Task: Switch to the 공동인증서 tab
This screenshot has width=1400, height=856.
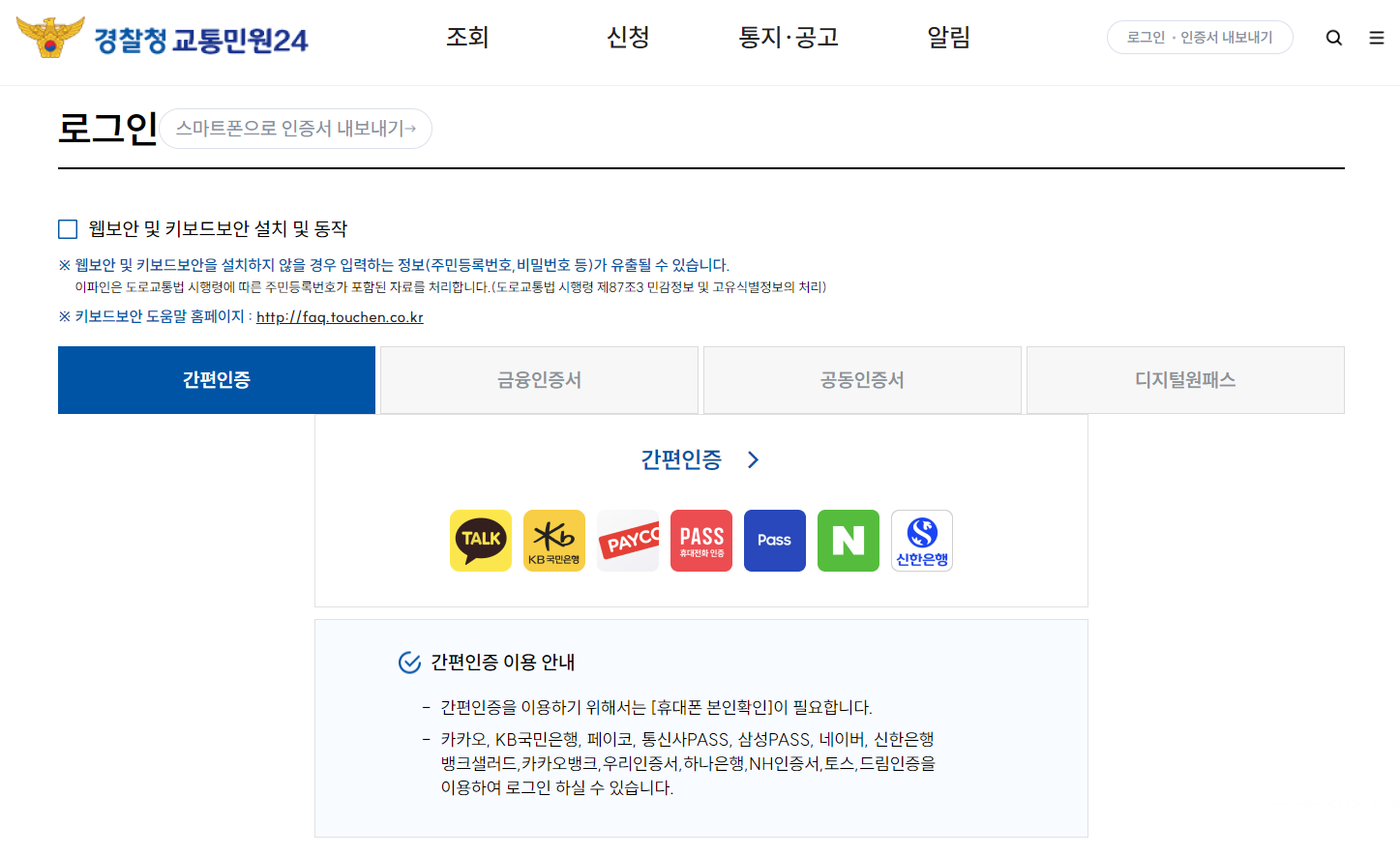Action: (862, 379)
